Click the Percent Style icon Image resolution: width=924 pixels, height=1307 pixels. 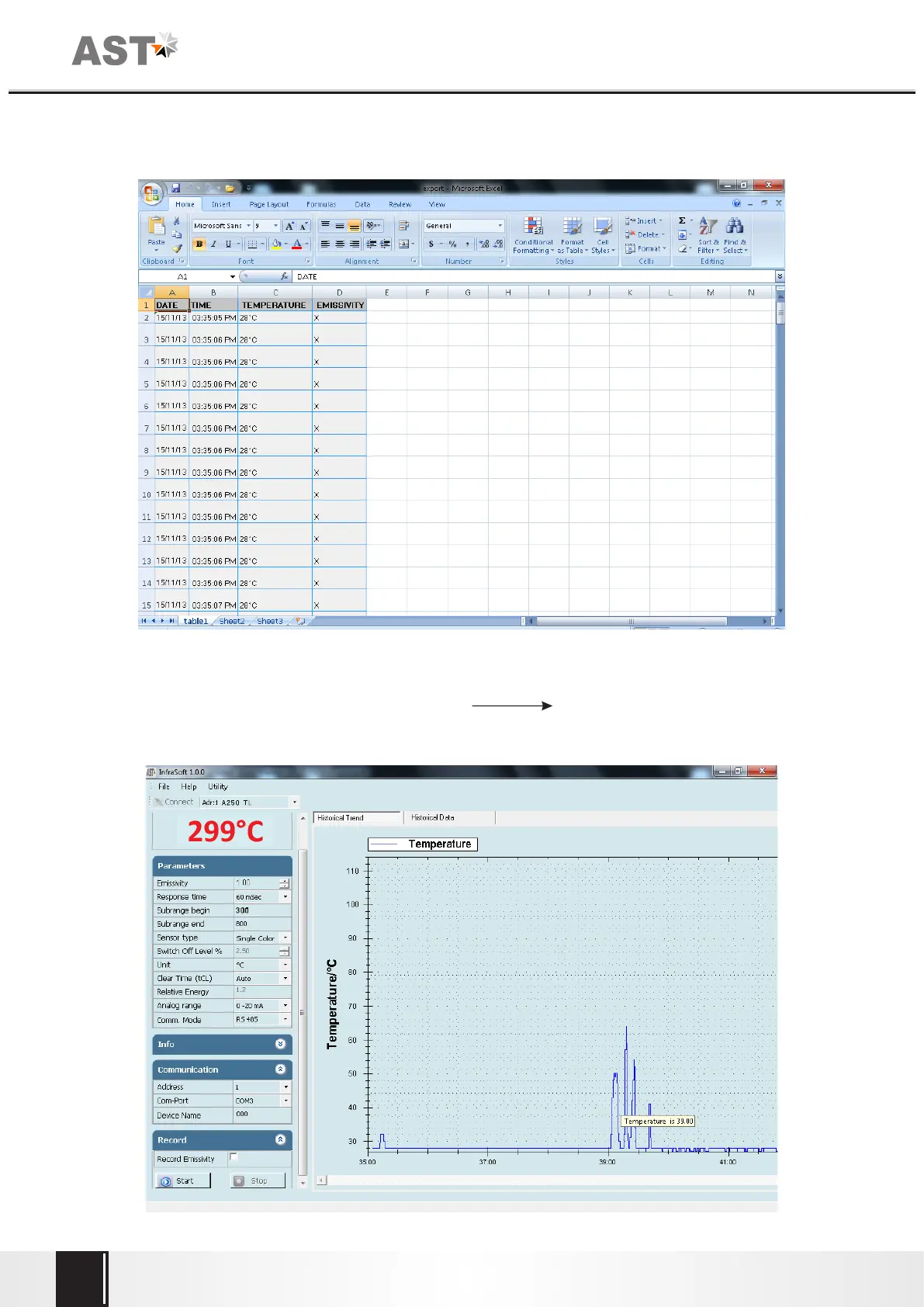(452, 244)
